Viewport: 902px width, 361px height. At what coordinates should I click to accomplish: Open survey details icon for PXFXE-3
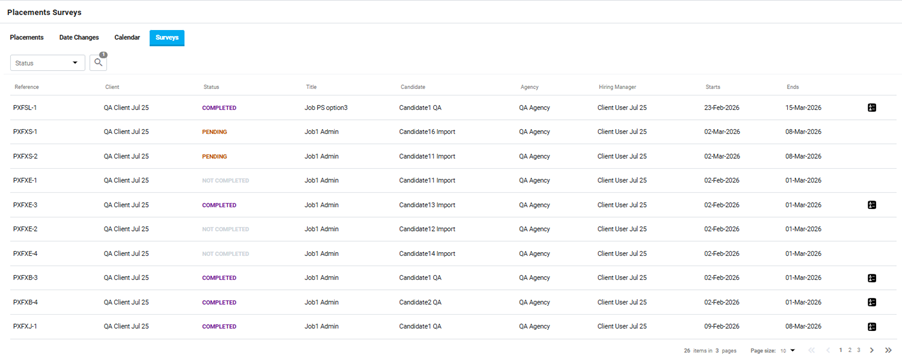pyautogui.click(x=872, y=205)
